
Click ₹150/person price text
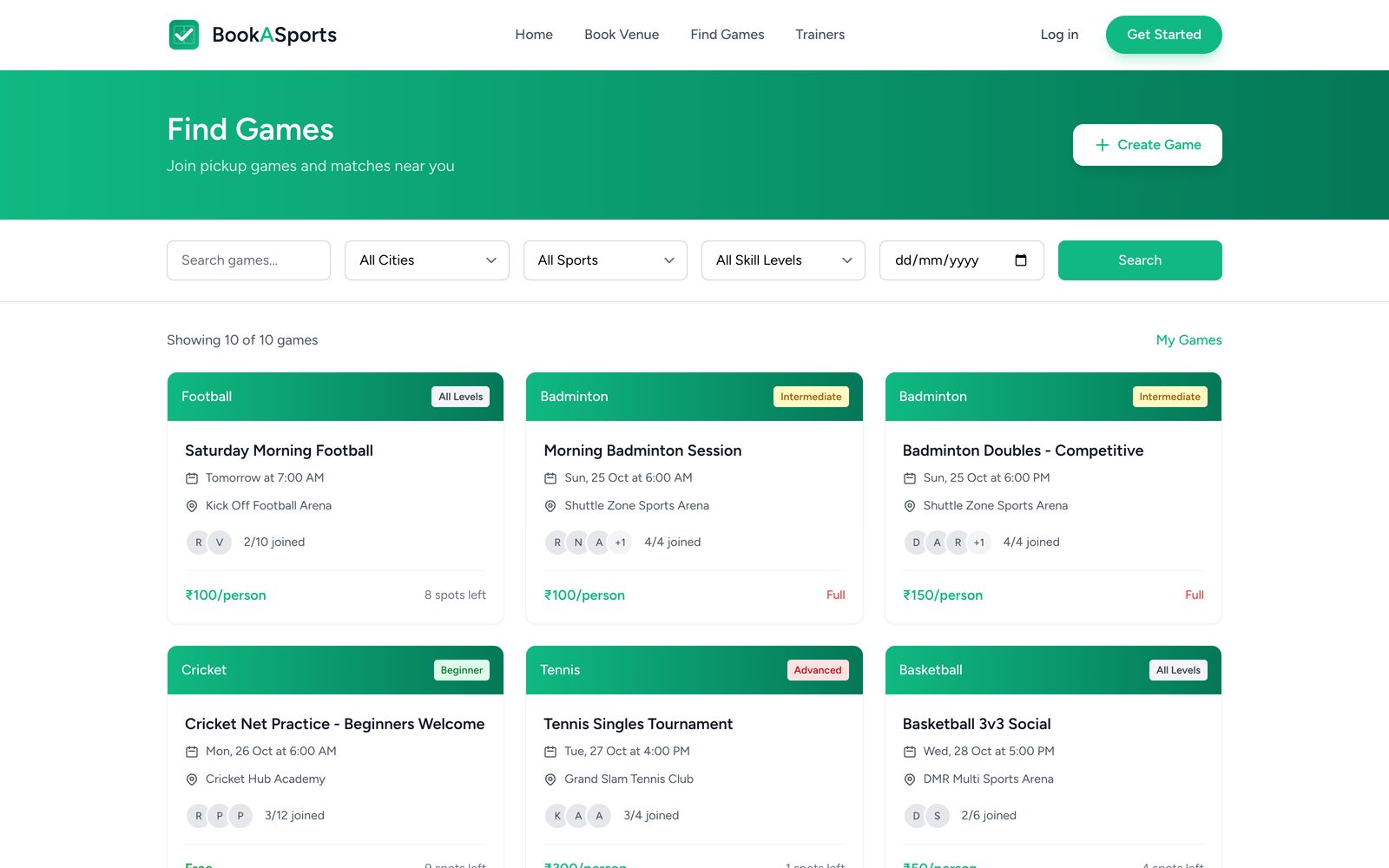(943, 595)
